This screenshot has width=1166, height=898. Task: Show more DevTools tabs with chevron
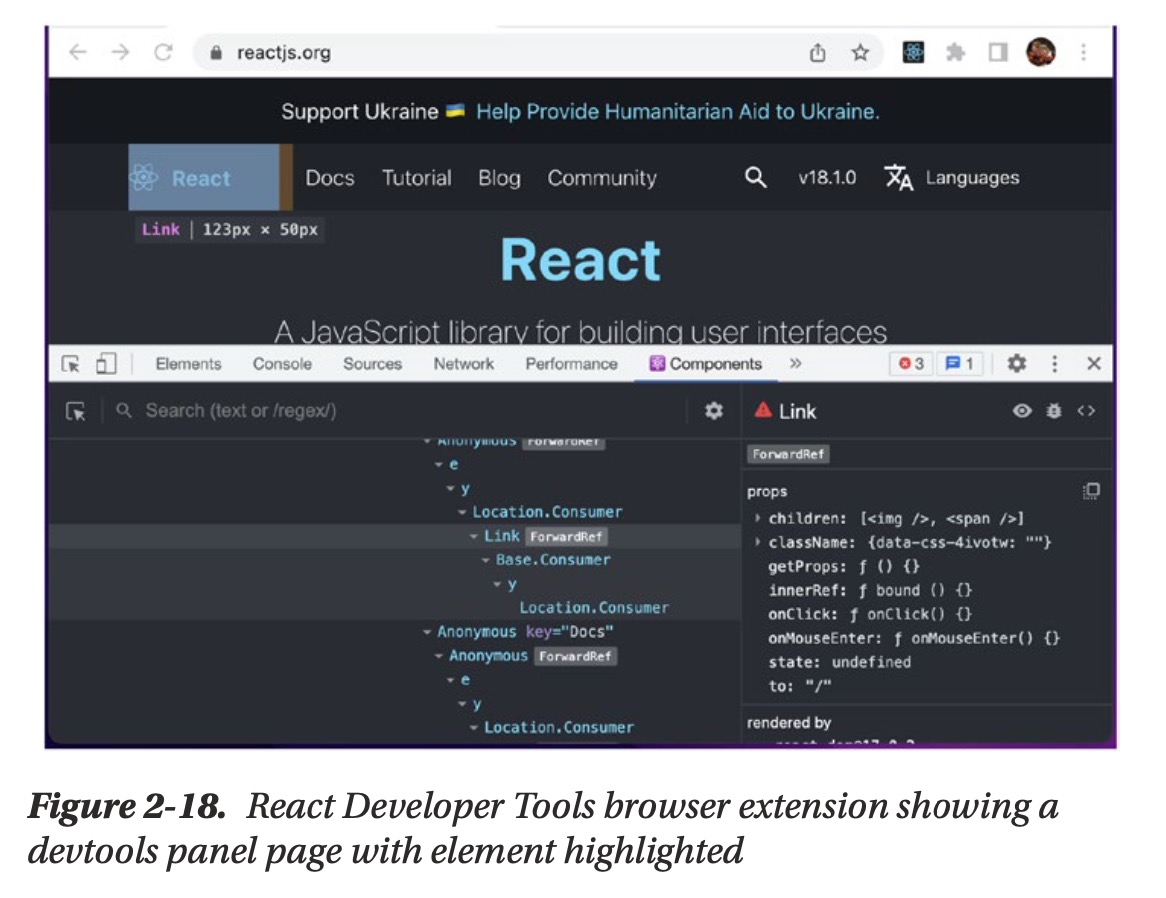tap(795, 364)
